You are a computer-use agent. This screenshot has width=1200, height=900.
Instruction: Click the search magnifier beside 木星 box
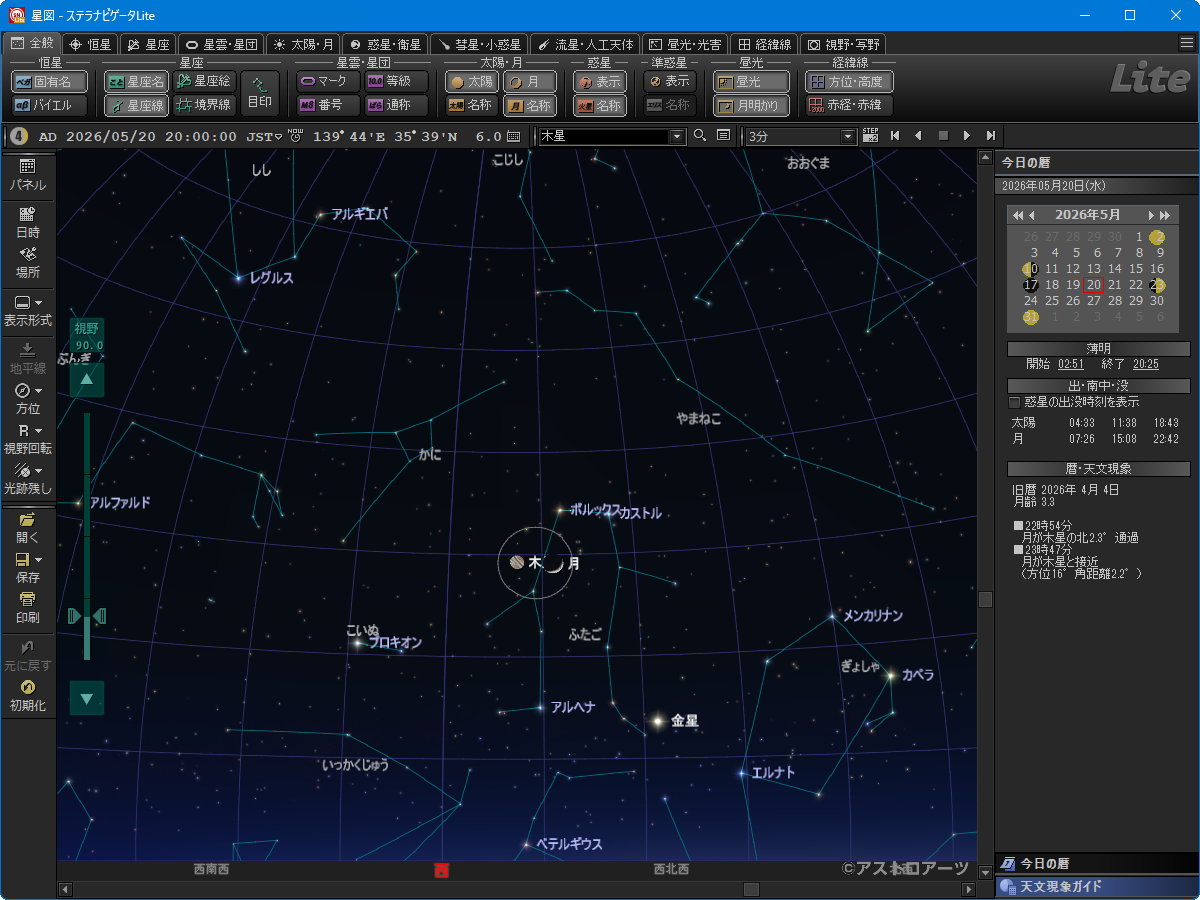pos(700,136)
